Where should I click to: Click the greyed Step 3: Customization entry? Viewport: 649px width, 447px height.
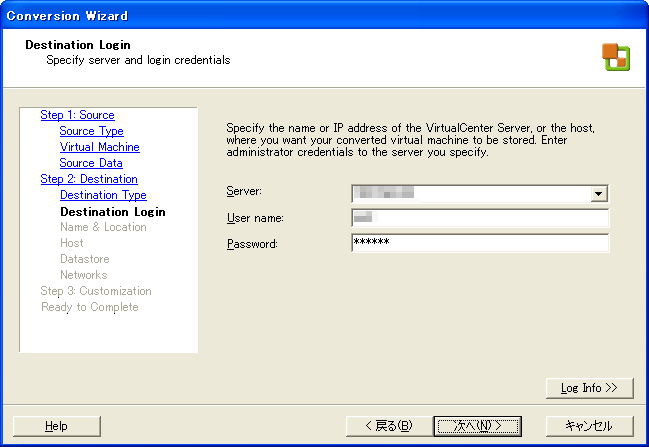pos(96,291)
